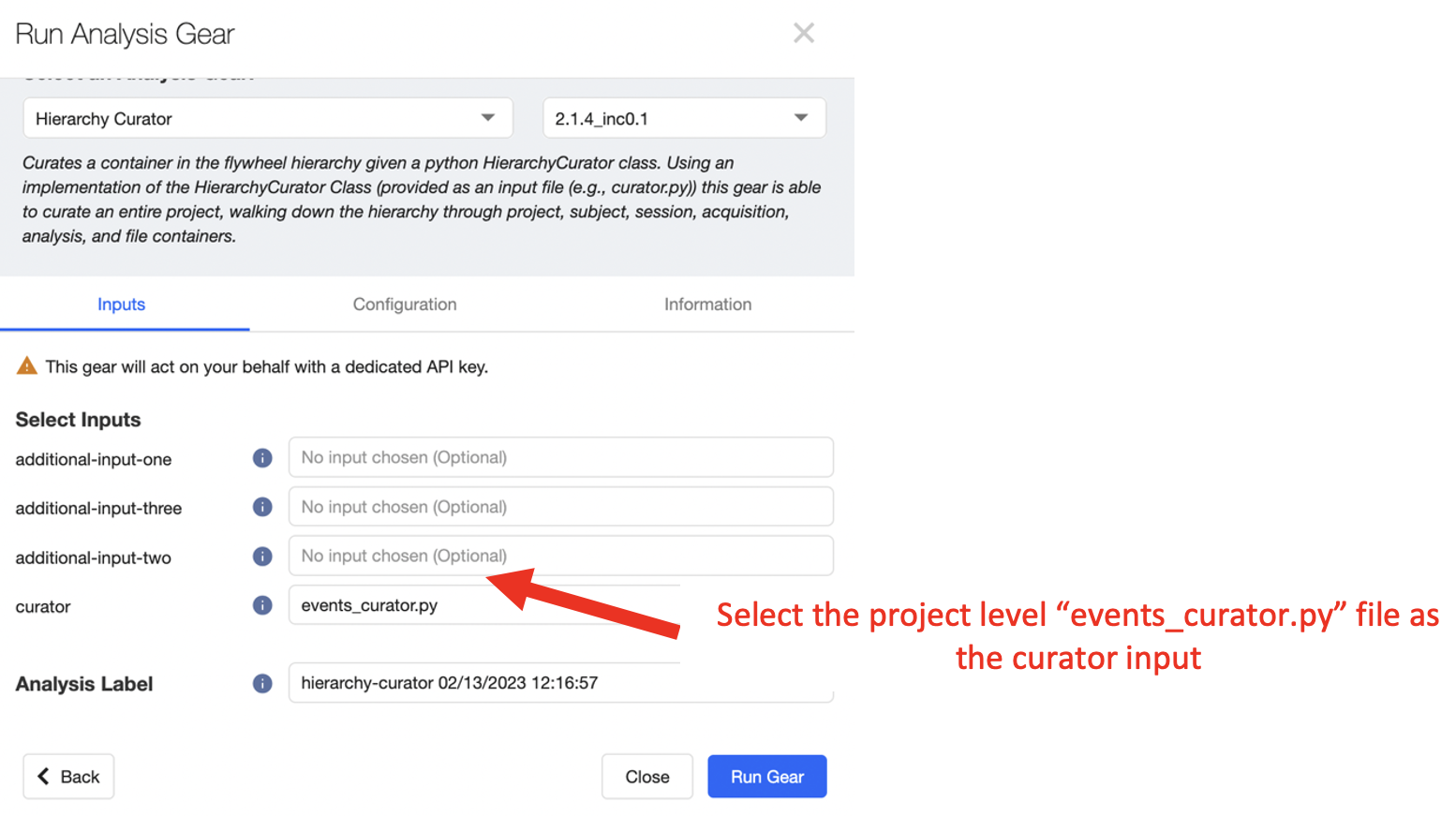Click the orange API key warning icon
Viewport: 1456px width, 817px height.
point(27,366)
